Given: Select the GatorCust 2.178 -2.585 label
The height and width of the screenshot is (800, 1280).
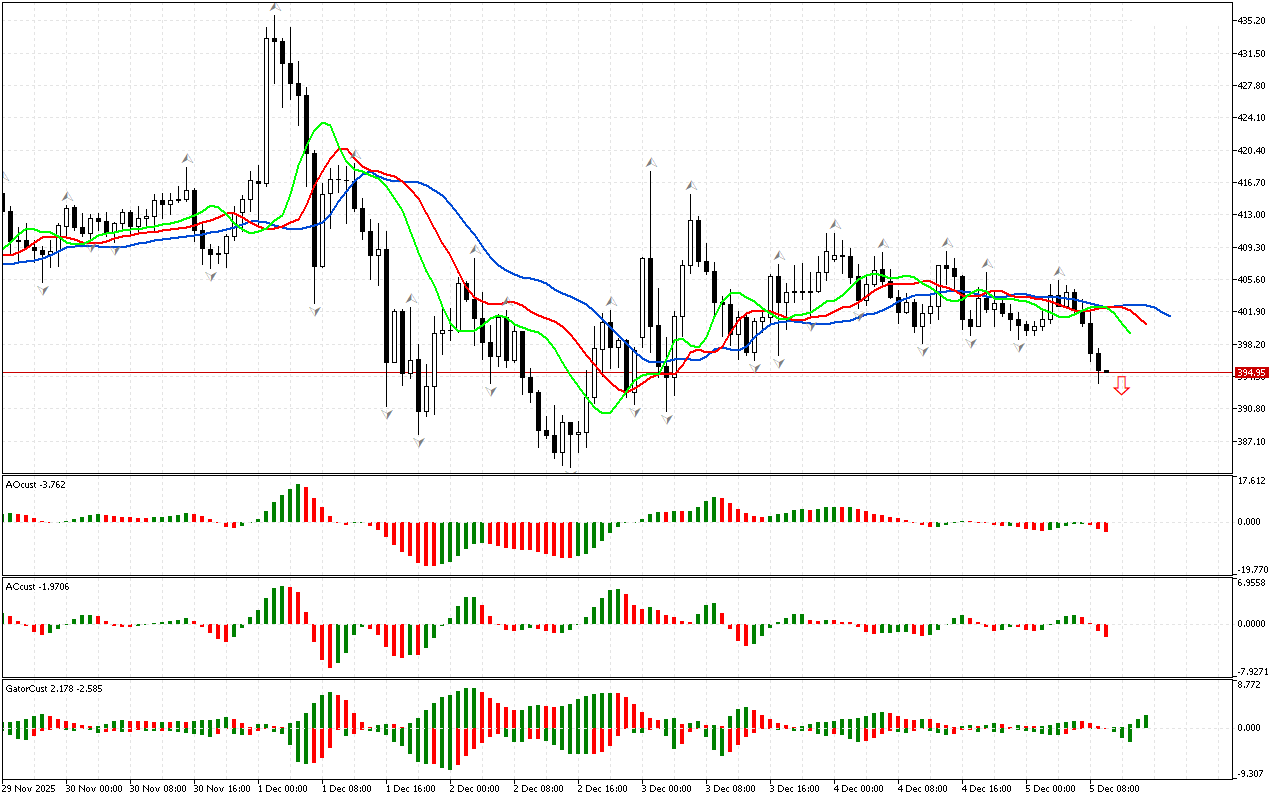Looking at the screenshot, I should [54, 688].
